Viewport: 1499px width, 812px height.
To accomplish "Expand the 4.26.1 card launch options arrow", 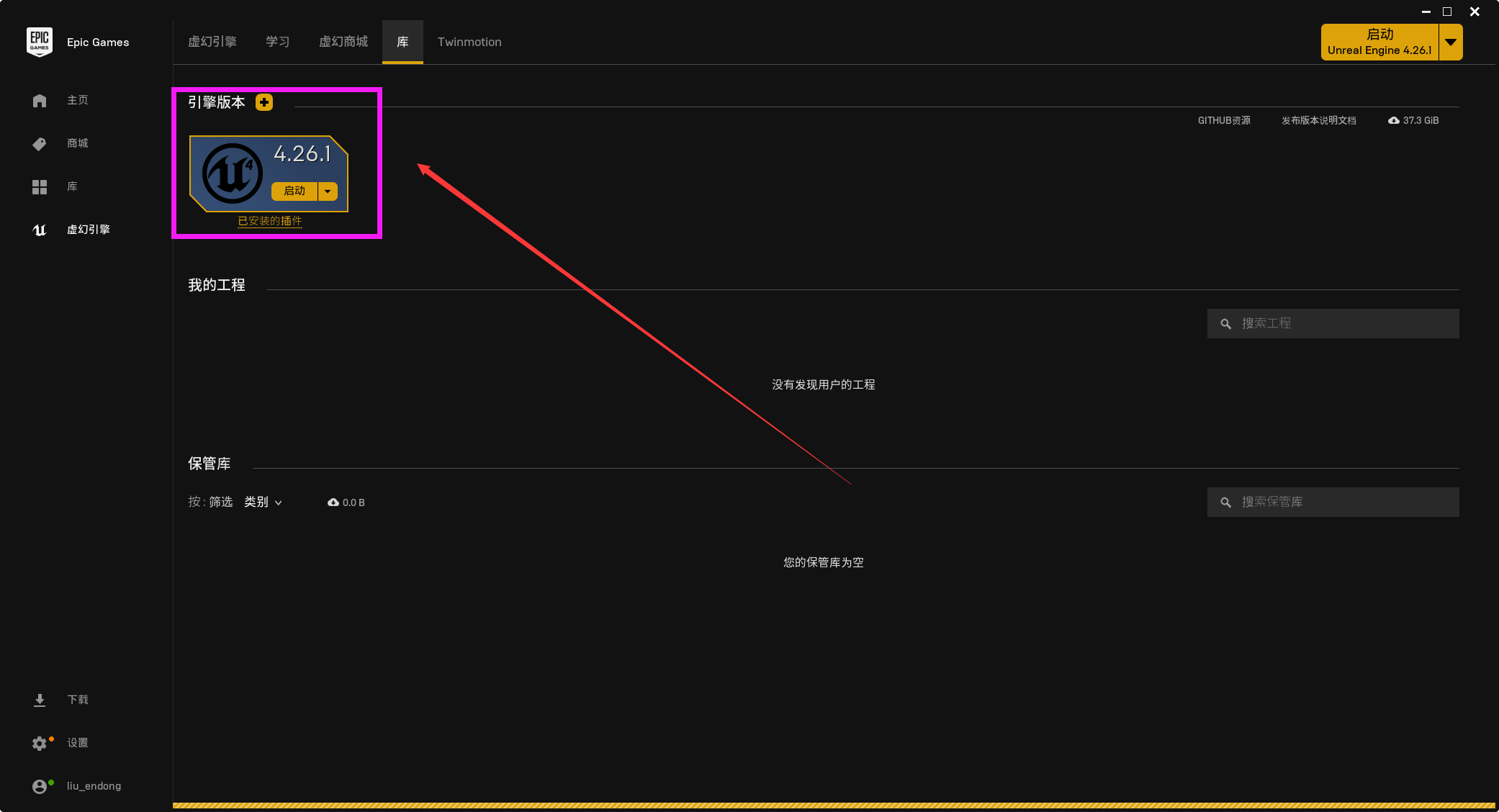I will [328, 191].
